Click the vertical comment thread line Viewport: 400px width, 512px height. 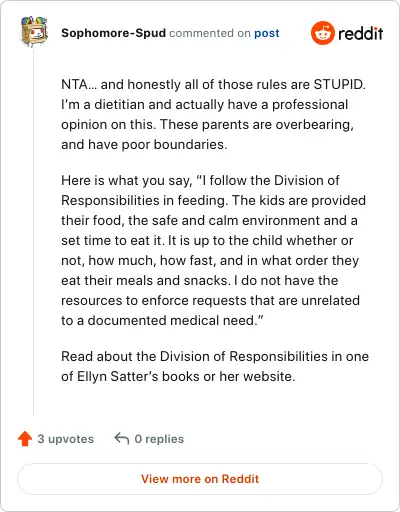(33, 232)
